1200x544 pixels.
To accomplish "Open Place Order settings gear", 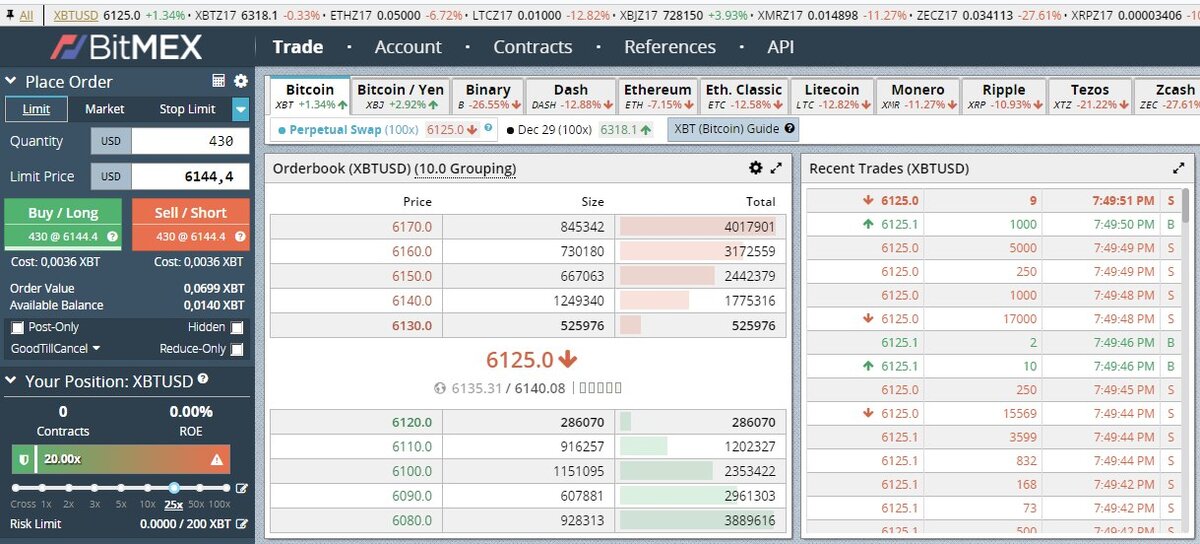I will pos(240,81).
